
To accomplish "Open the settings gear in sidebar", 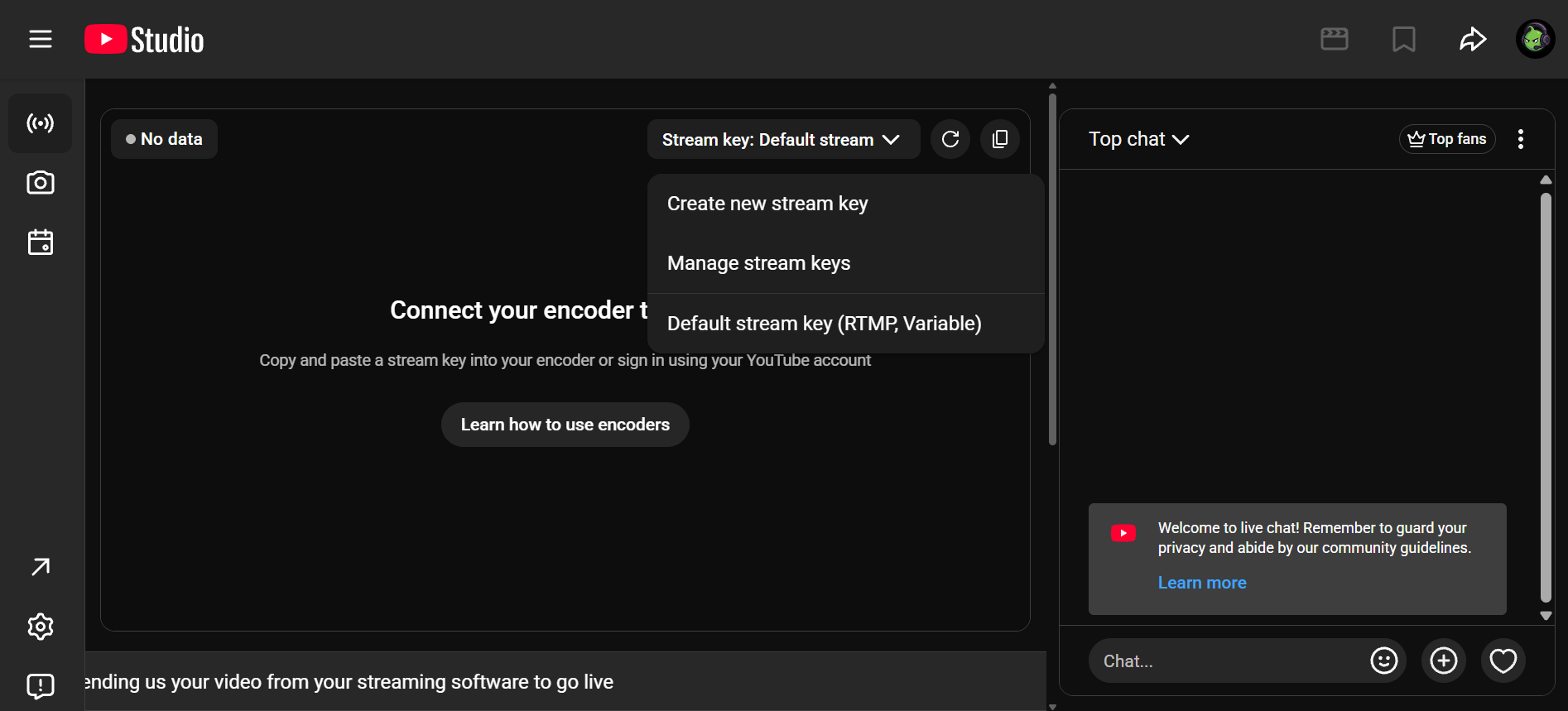I will [x=41, y=627].
